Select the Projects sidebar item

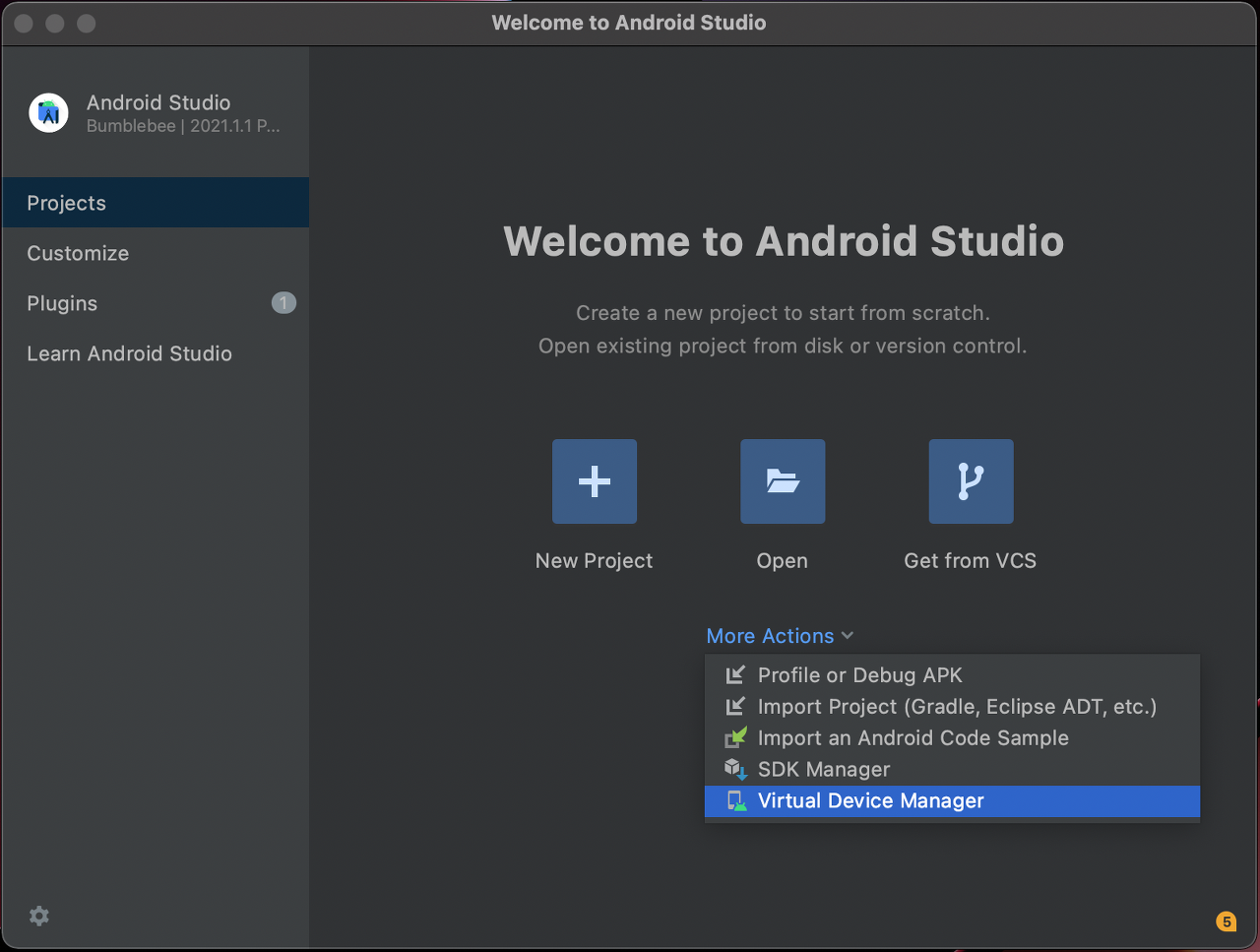[156, 203]
